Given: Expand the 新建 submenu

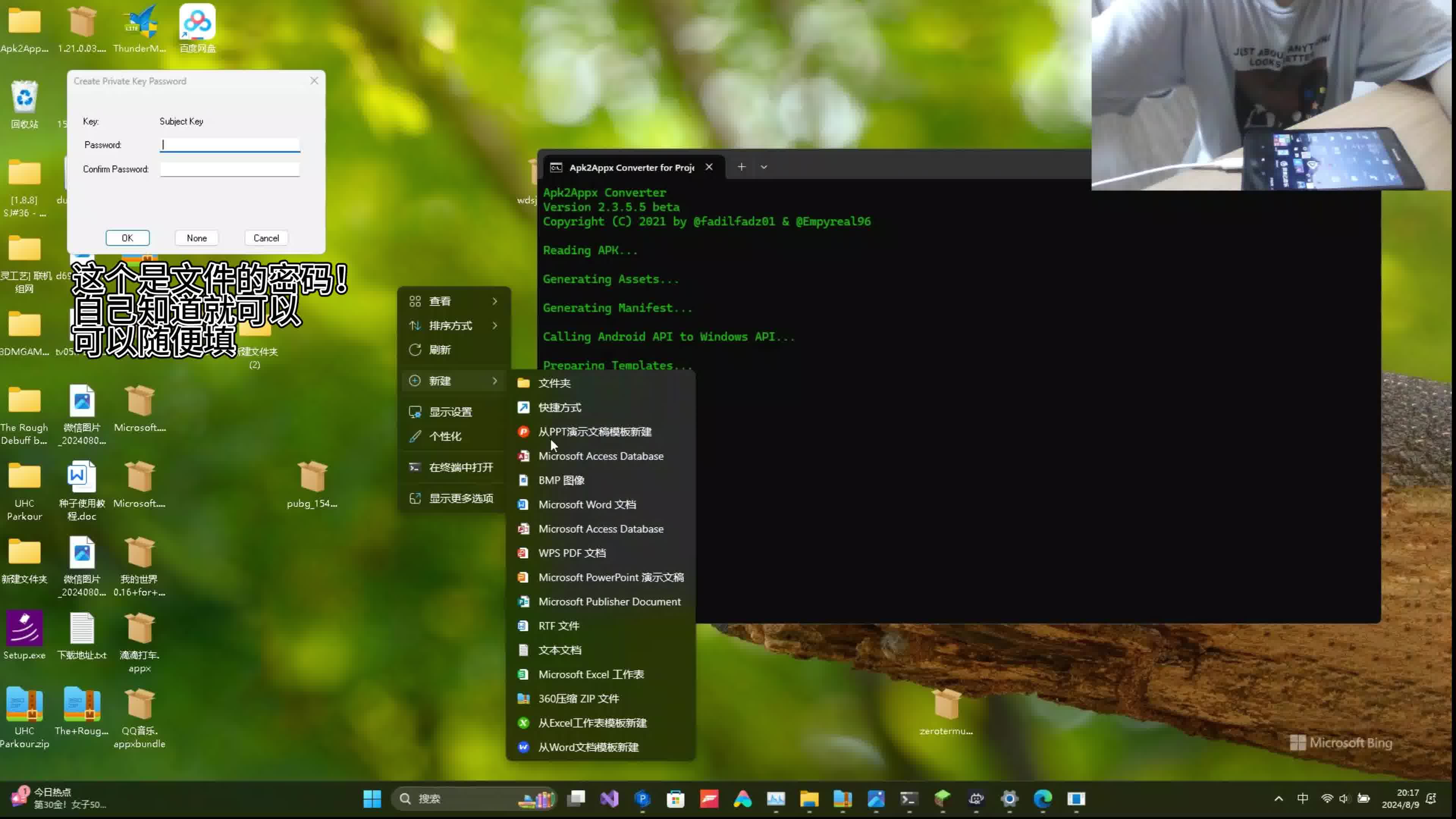Looking at the screenshot, I should click(454, 381).
